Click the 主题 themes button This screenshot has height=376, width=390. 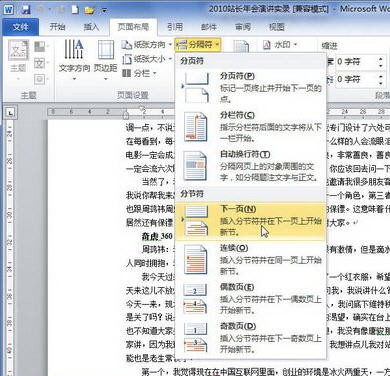pos(18,60)
